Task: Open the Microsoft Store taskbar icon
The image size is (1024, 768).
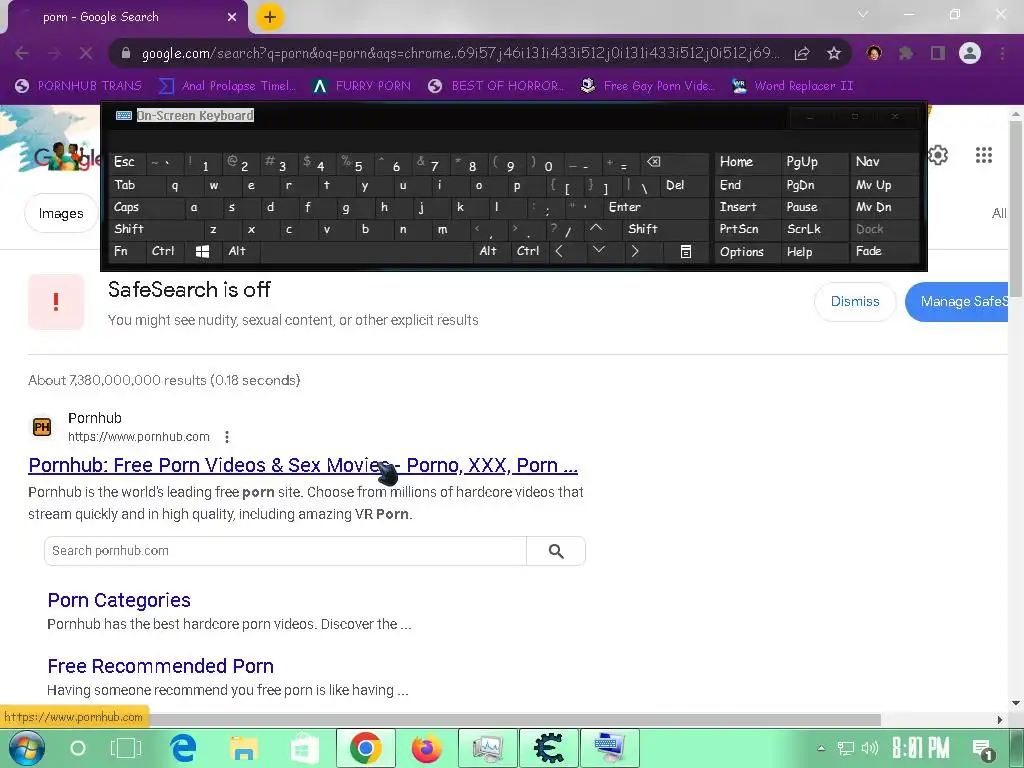Action: [x=304, y=748]
